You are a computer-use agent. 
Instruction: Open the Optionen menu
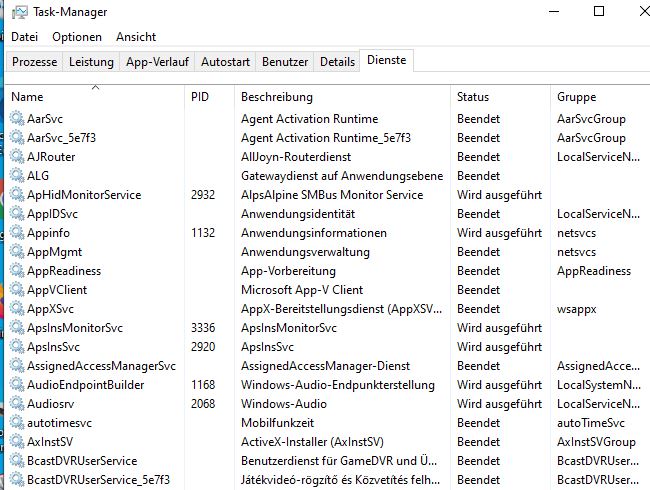pos(77,37)
